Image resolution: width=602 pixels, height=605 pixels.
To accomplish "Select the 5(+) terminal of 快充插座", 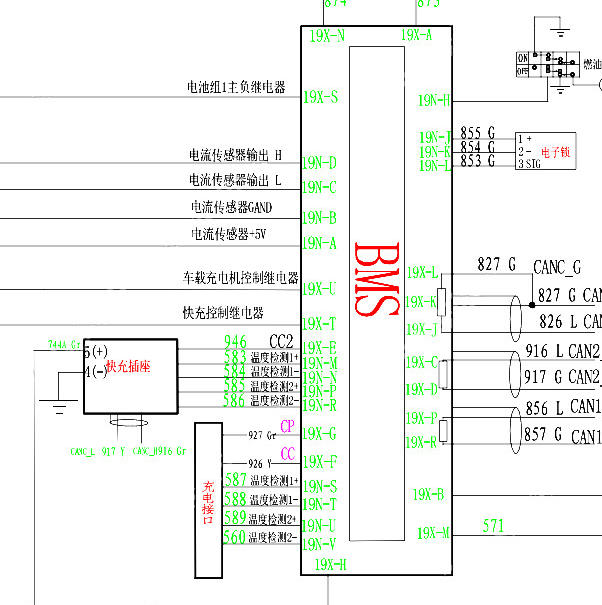I will [96, 352].
